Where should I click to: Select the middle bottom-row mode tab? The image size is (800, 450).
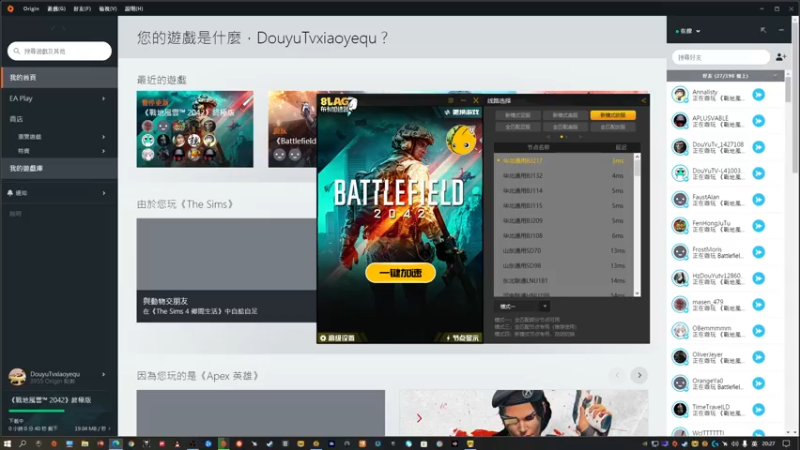(565, 127)
